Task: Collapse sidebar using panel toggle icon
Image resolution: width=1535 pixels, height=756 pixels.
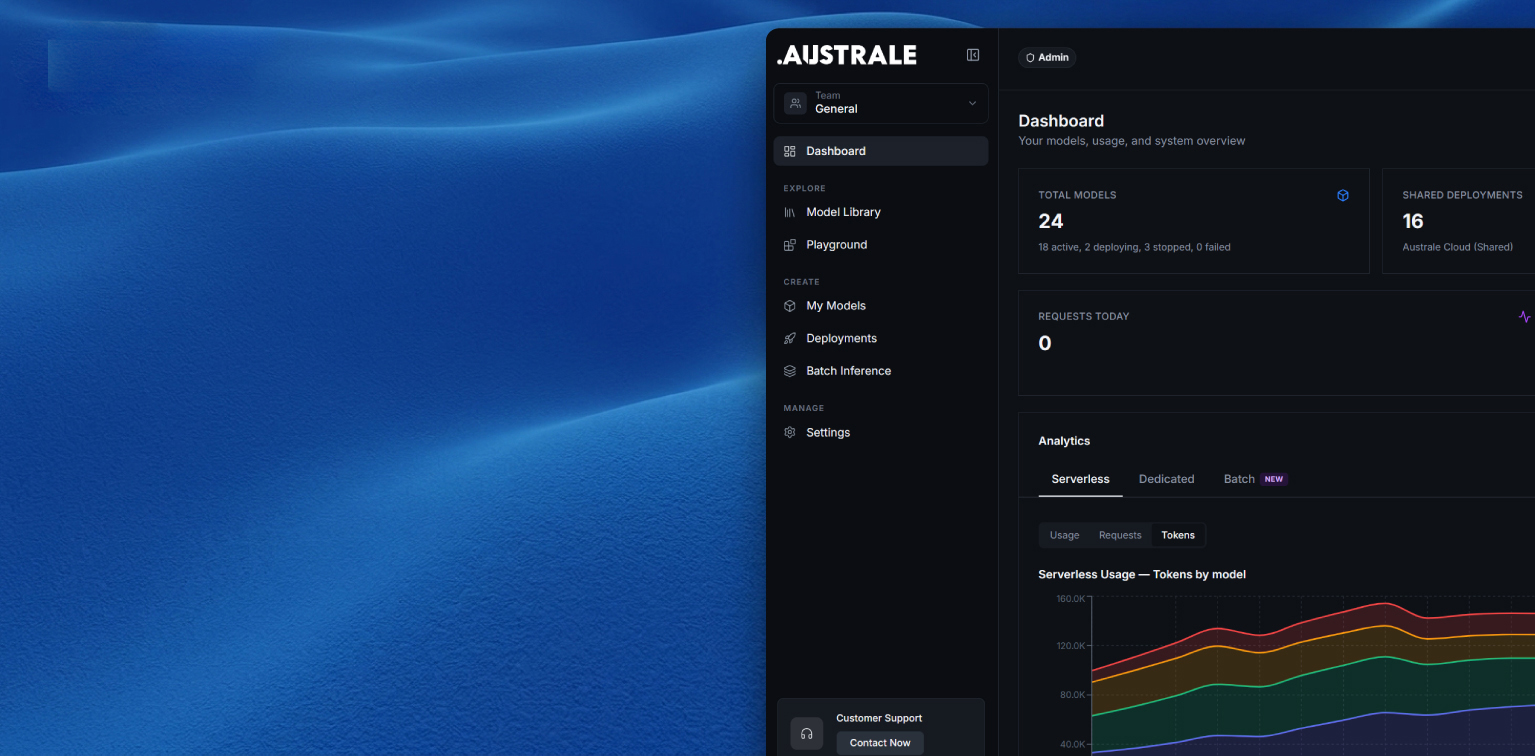Action: click(973, 55)
